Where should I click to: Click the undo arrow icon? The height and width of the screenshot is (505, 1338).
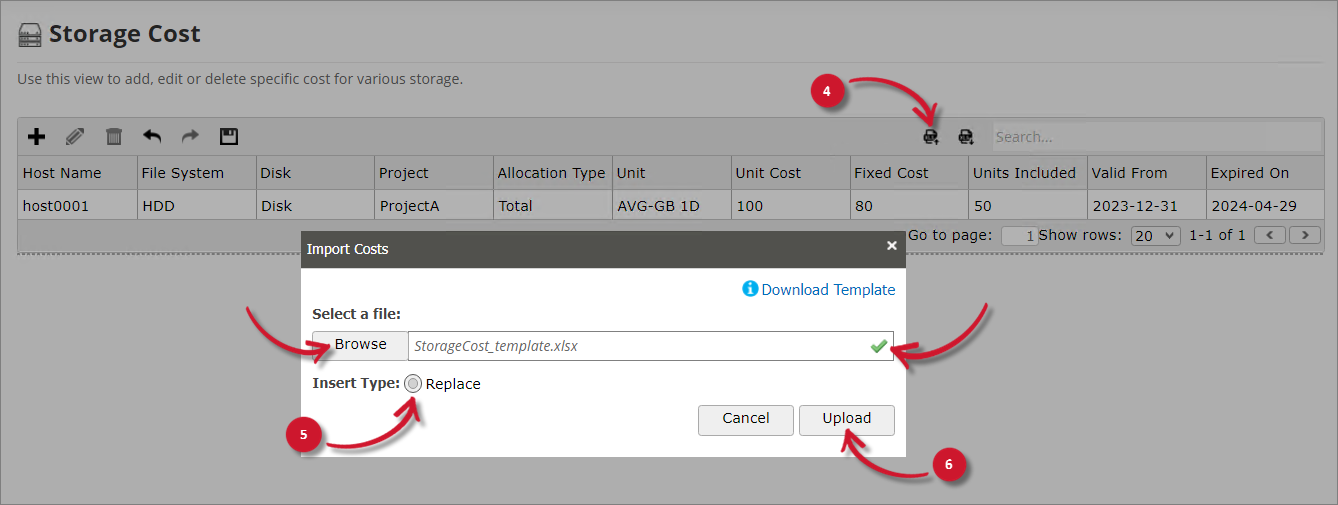pyautogui.click(x=152, y=137)
